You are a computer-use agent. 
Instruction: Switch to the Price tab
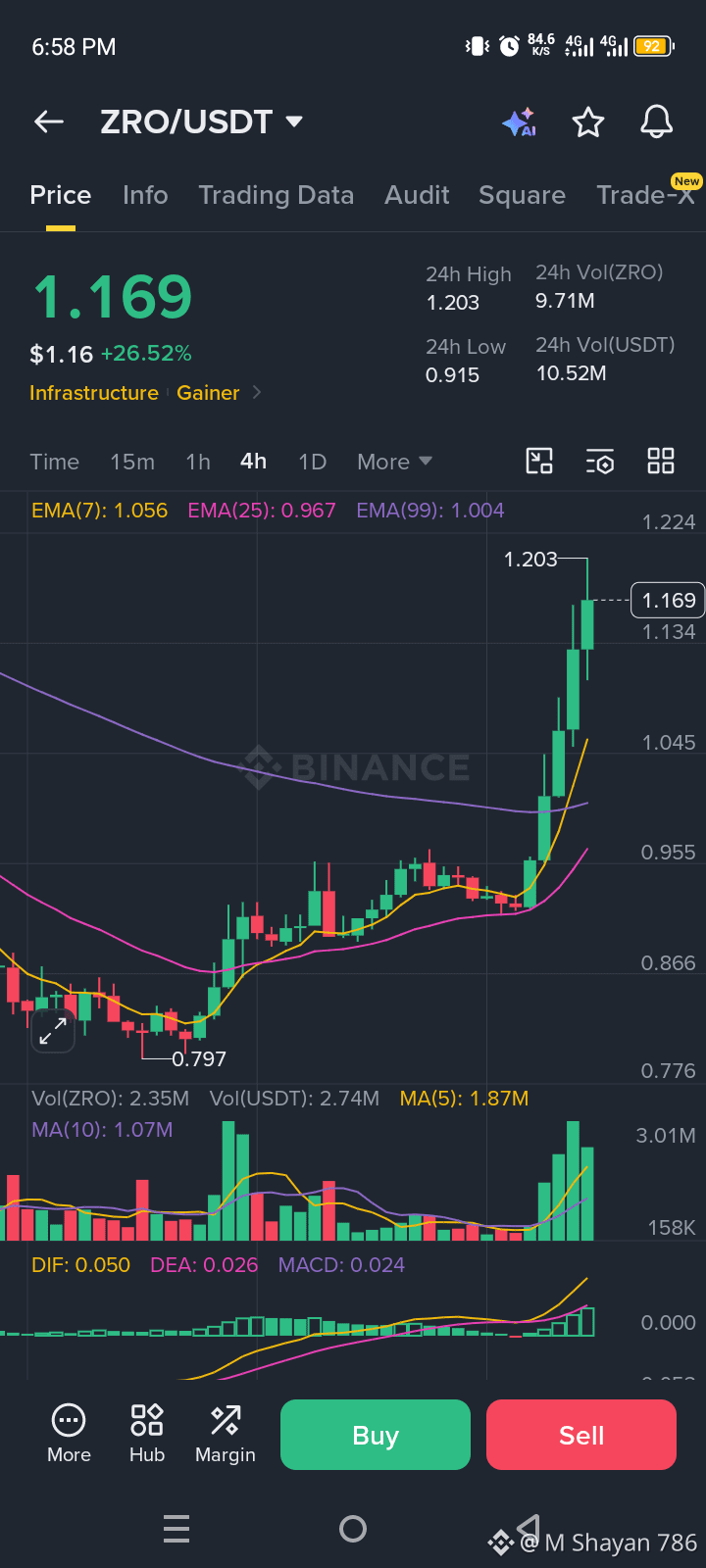tap(61, 195)
